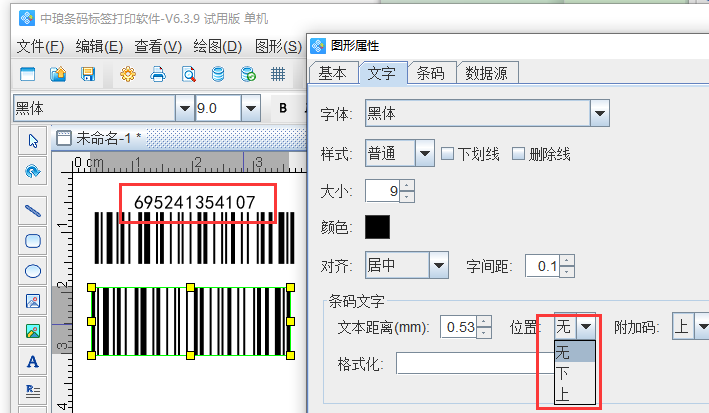
Task: Increase 文本距离(mm) value
Action: [484, 321]
